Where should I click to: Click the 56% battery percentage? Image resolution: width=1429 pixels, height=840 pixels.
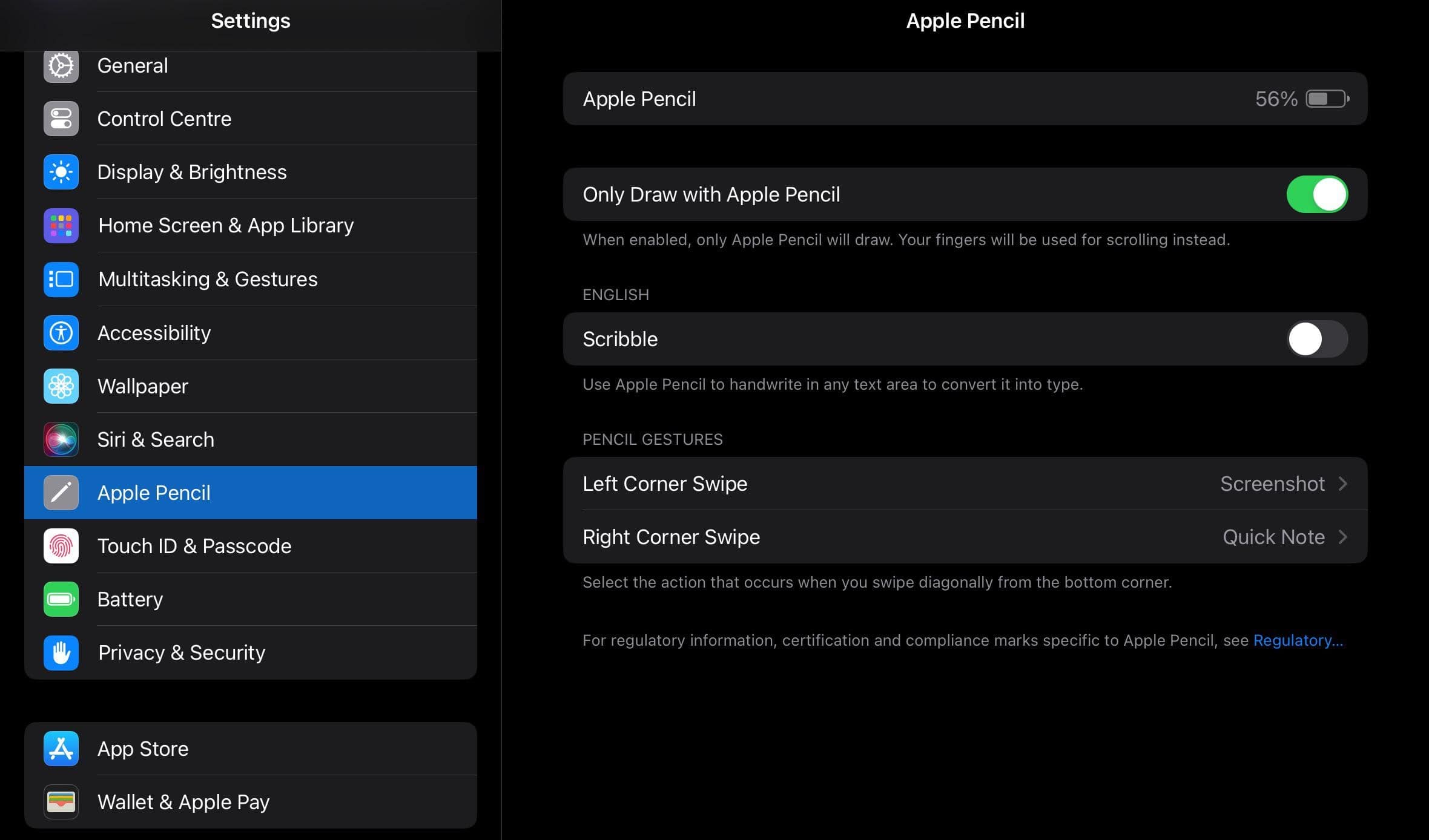1276,99
